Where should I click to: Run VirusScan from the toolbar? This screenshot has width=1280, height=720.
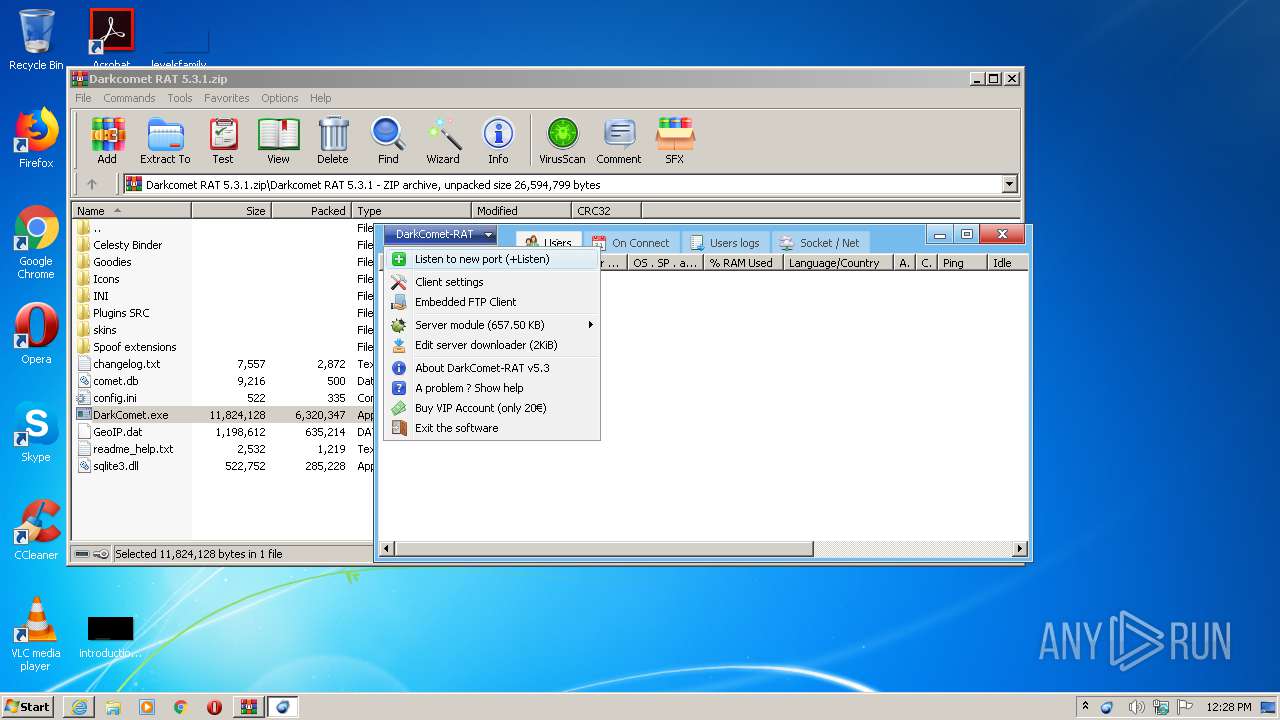562,140
